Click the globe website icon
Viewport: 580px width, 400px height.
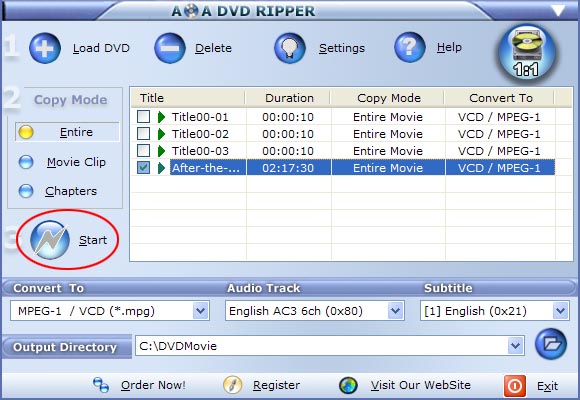(x=348, y=385)
